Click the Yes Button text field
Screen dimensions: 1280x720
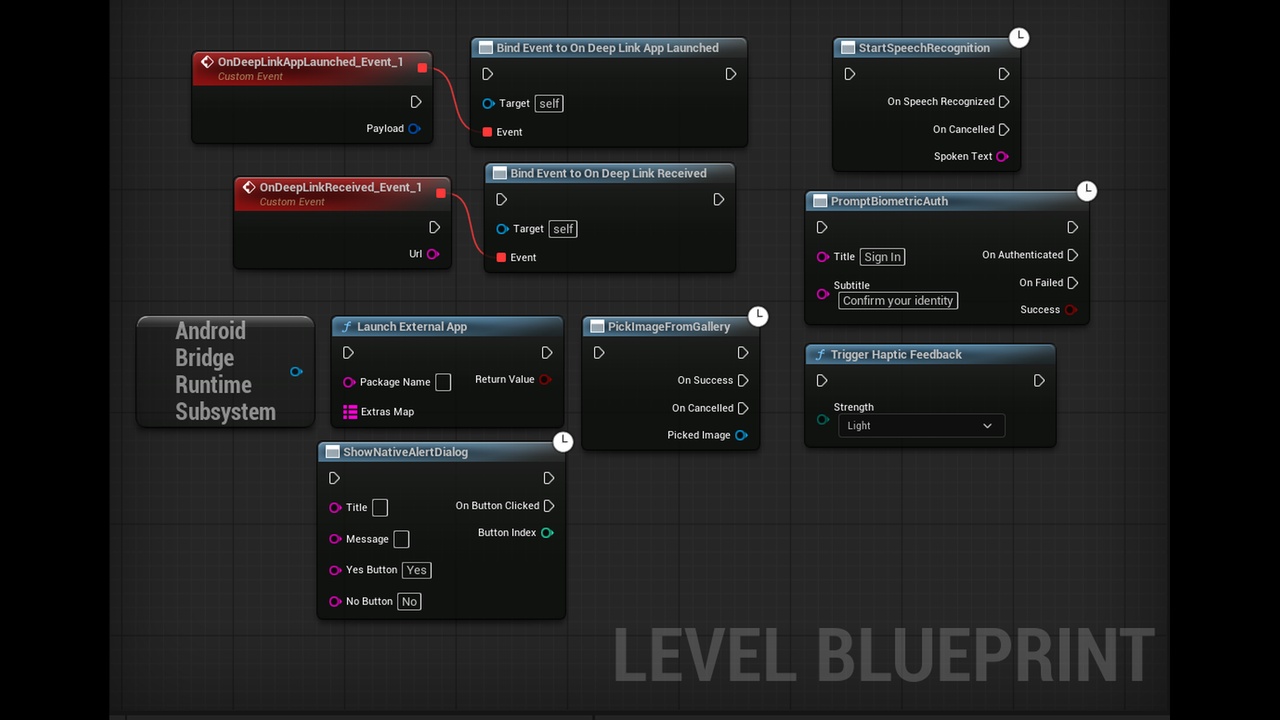click(x=417, y=570)
